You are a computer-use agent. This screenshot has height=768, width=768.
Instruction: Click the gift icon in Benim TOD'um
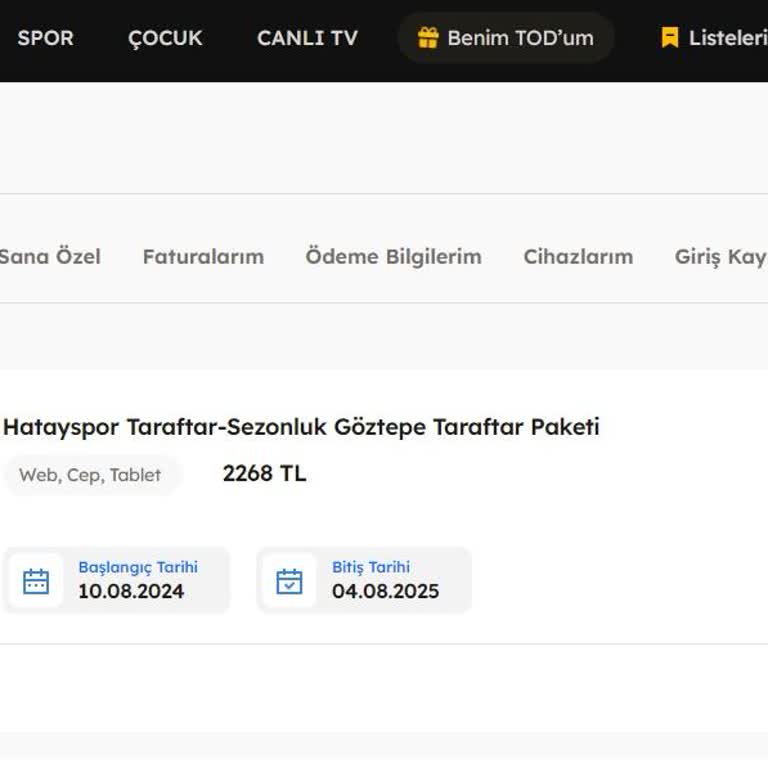click(428, 38)
